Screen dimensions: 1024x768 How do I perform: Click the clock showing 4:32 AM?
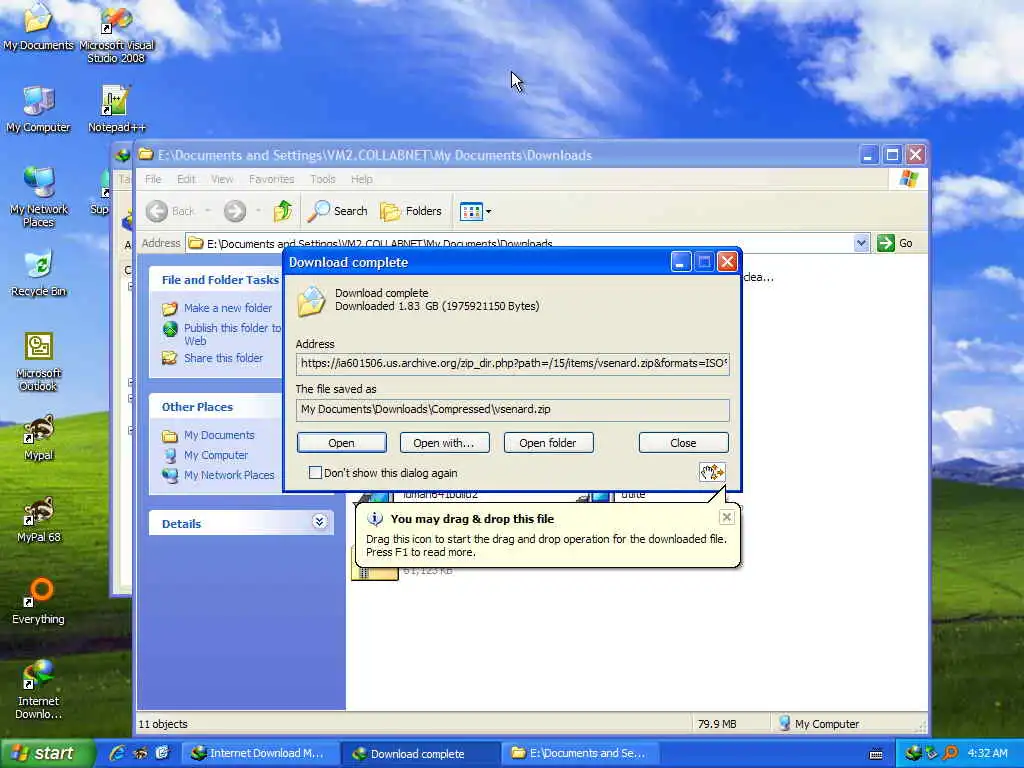tap(987, 753)
